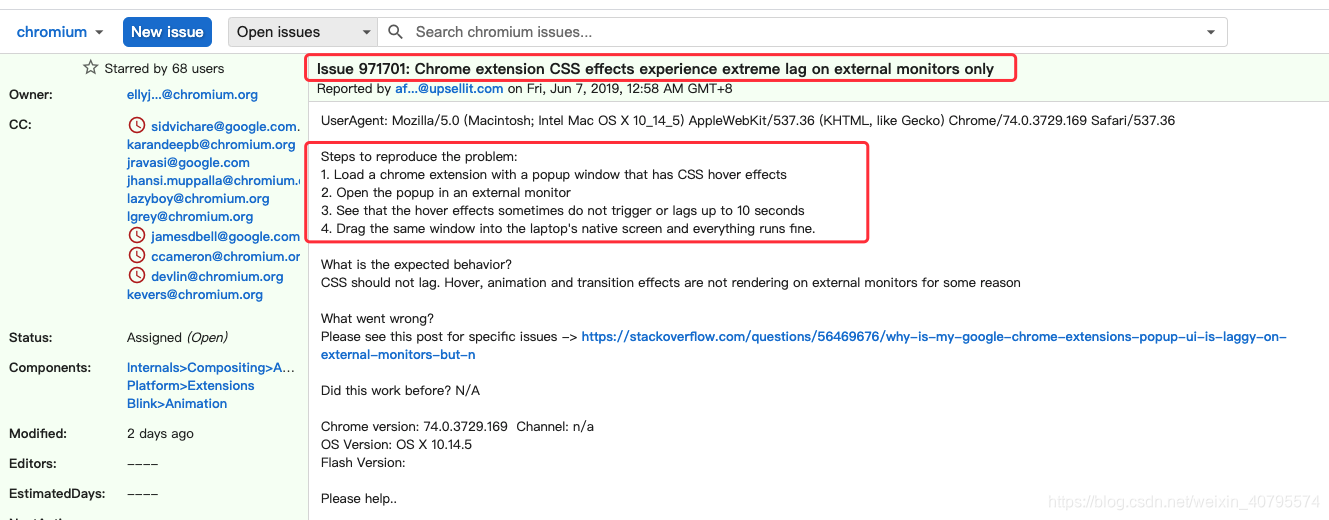Open CC link ccameron@chromium
This screenshot has height=520, width=1329.
click(x=225, y=256)
